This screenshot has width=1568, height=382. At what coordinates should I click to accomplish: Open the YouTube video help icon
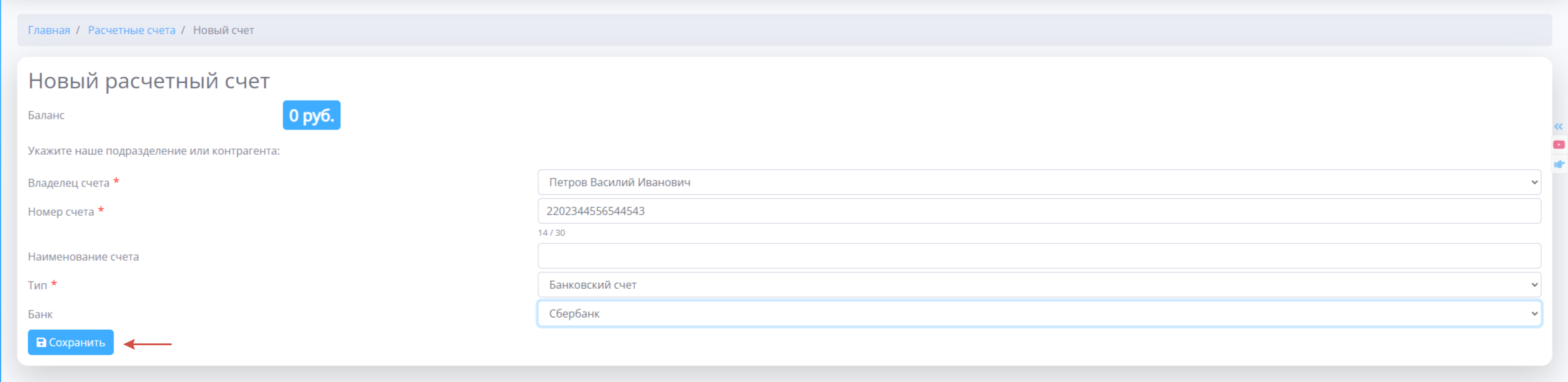(1559, 145)
